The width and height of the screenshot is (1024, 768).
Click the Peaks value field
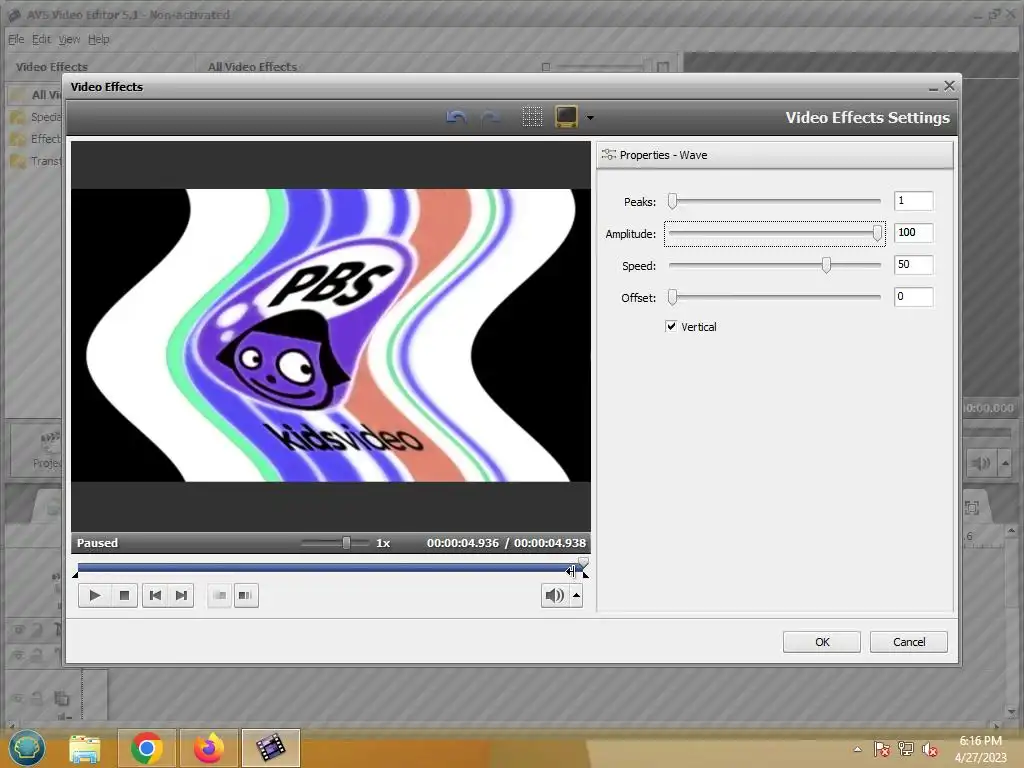[913, 200]
